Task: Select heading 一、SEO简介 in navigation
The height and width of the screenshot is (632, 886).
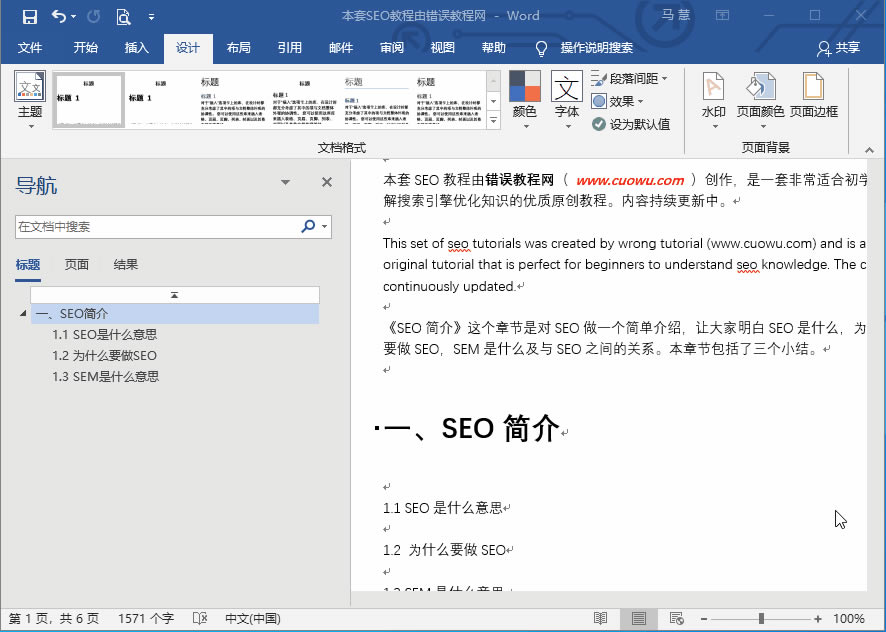Action: coord(175,314)
